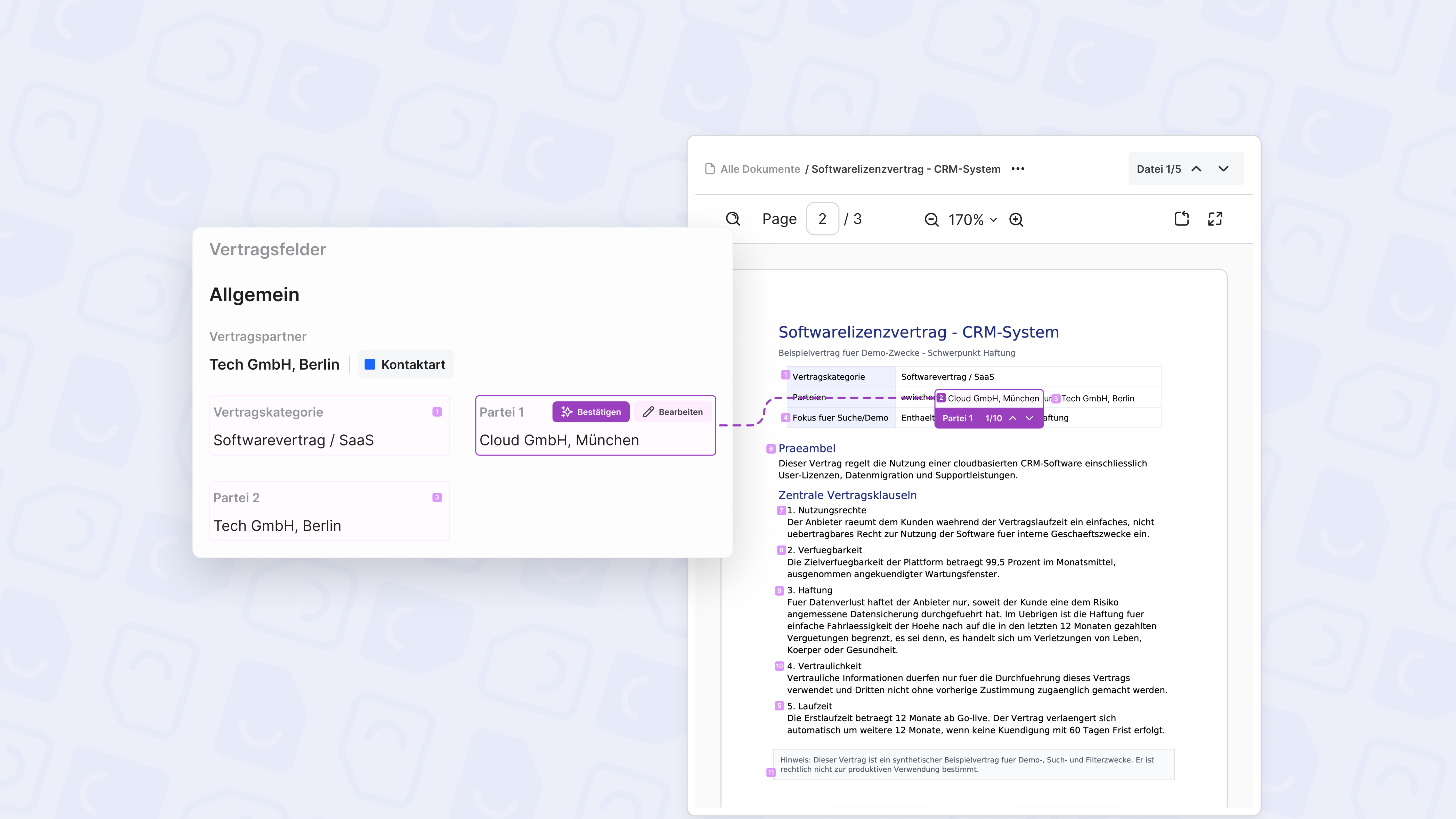Click the 4. Vertraulichkeit clause heading
This screenshot has width=1456, height=819.
pyautogui.click(x=824, y=666)
